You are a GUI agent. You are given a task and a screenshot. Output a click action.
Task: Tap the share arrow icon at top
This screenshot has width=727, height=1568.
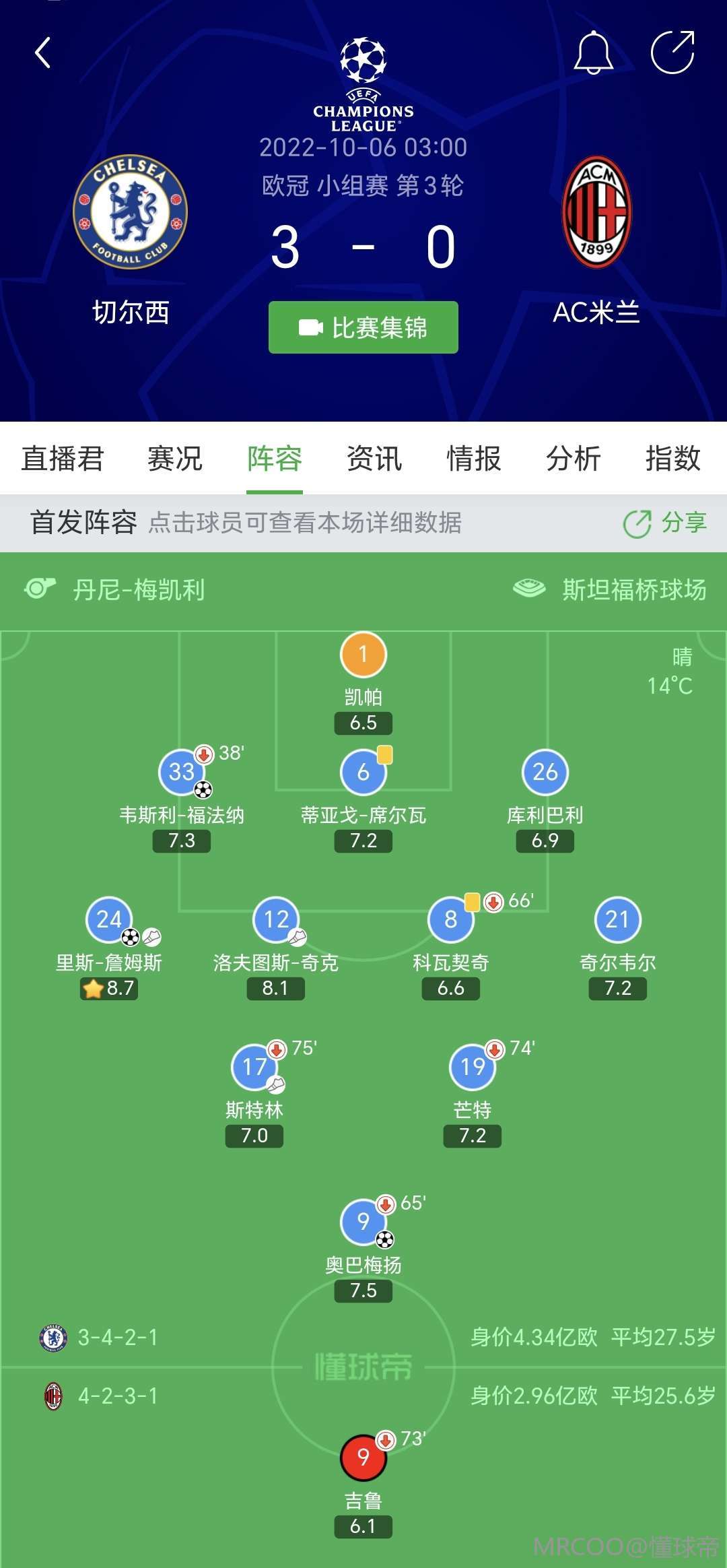(672, 52)
